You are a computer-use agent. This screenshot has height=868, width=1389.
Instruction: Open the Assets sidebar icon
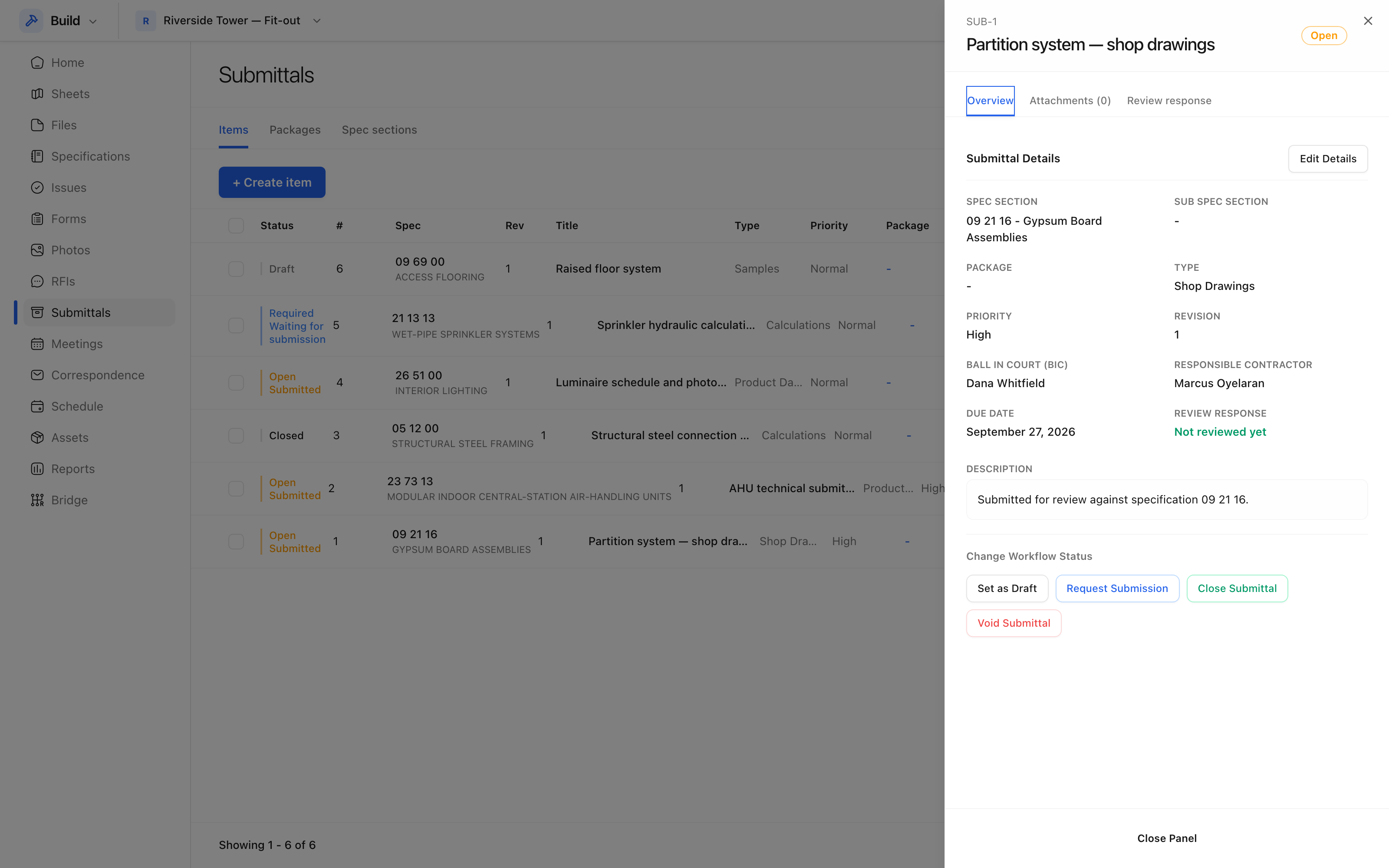tap(37, 437)
